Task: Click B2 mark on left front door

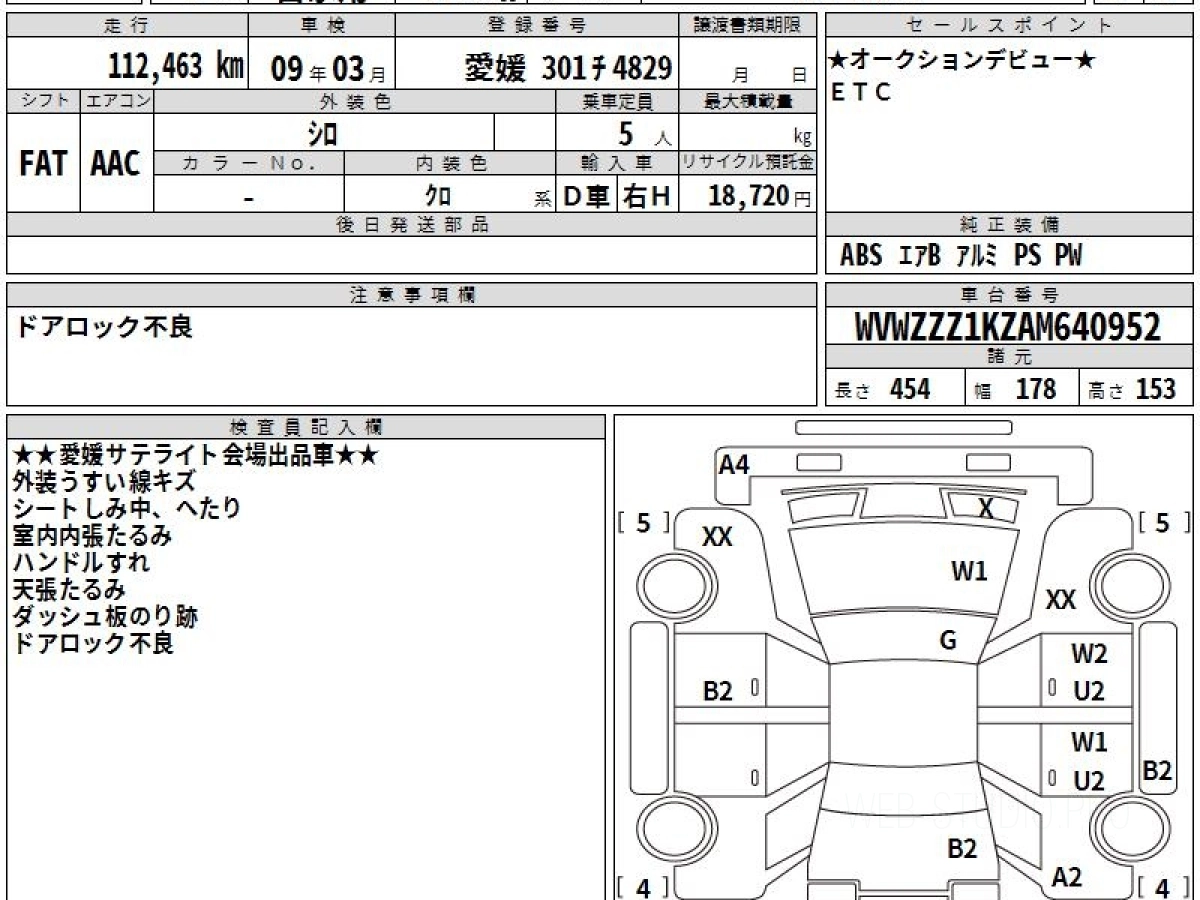Action: (x=718, y=691)
